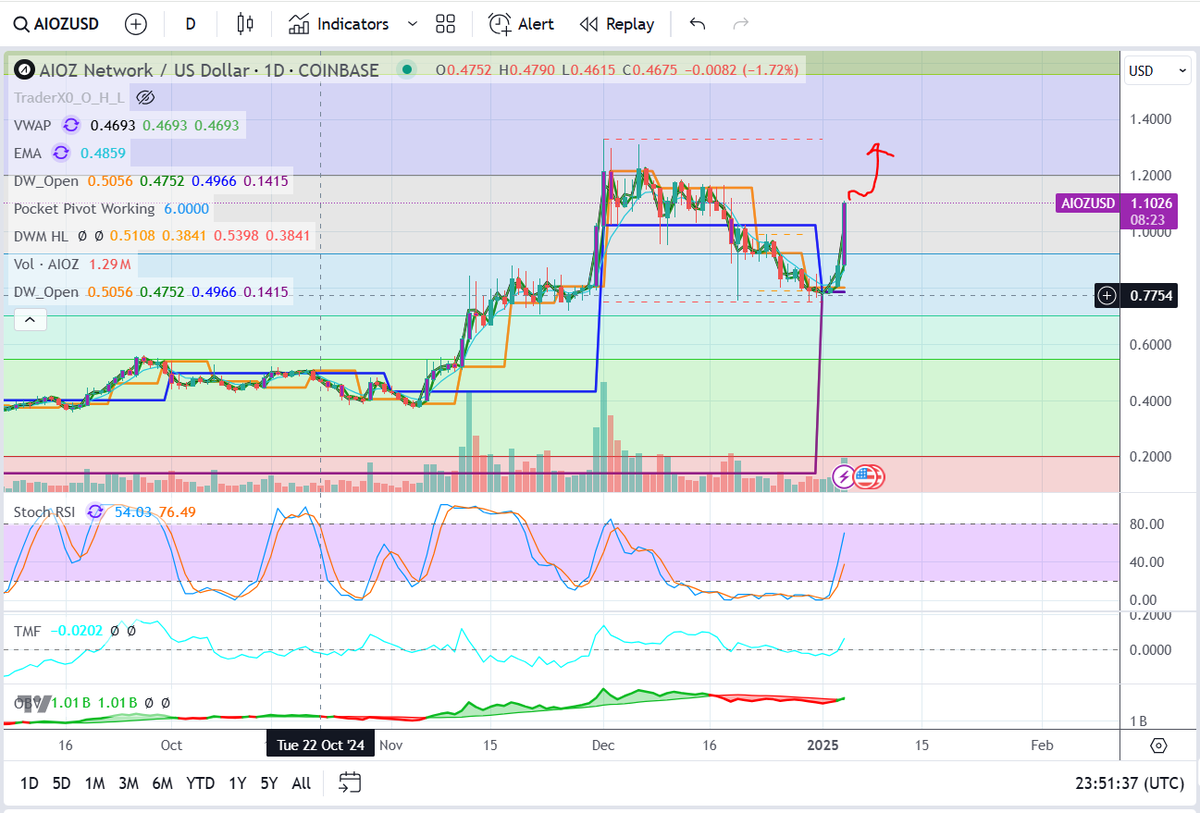Redo the last chart action
This screenshot has height=813, width=1200.
coord(741,24)
